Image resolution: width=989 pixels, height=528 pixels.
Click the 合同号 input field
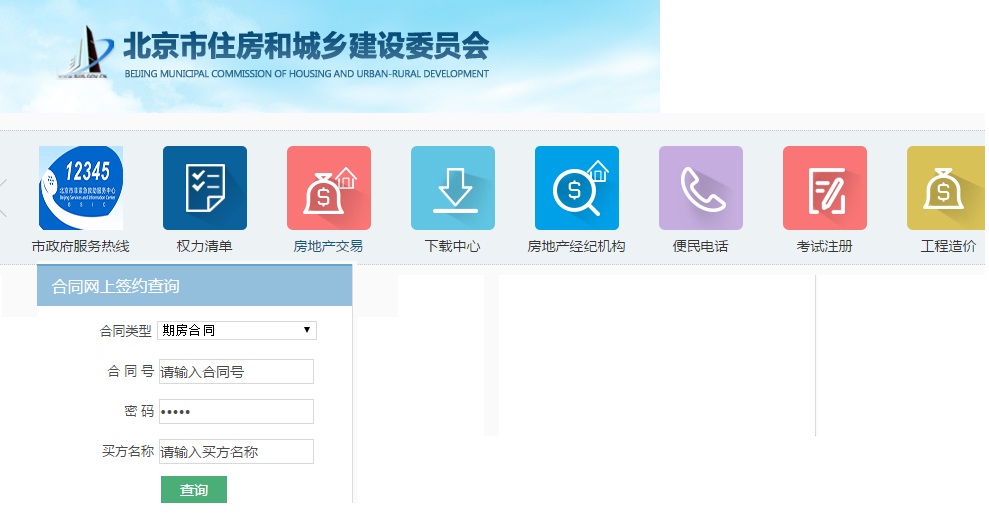(x=237, y=372)
